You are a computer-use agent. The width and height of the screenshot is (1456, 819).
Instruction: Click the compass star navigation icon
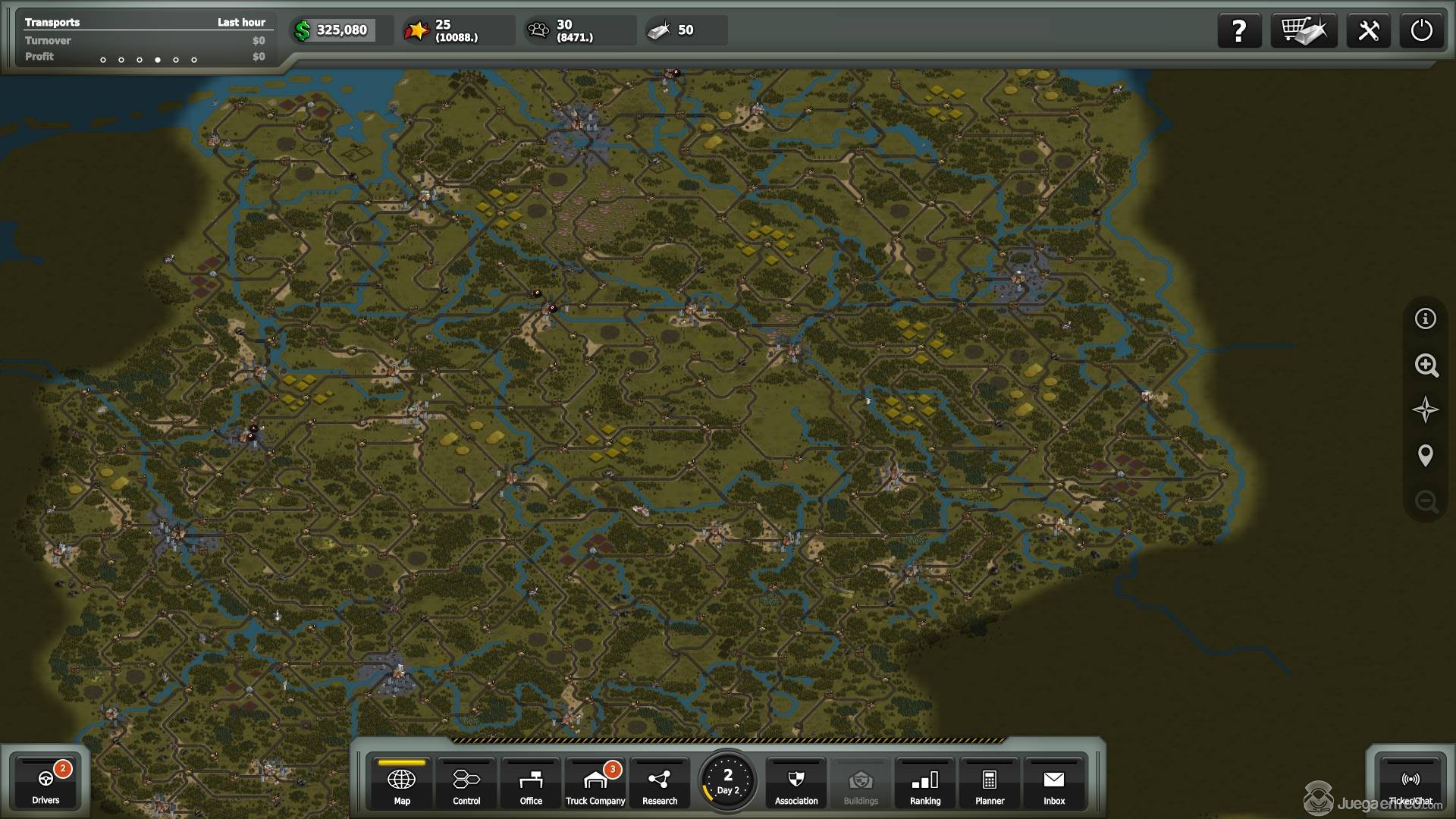(x=1426, y=410)
